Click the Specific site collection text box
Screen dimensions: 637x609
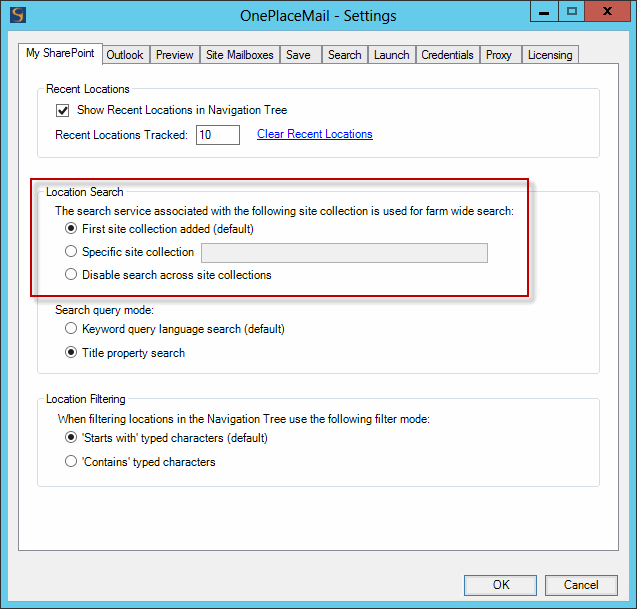[x=344, y=253]
